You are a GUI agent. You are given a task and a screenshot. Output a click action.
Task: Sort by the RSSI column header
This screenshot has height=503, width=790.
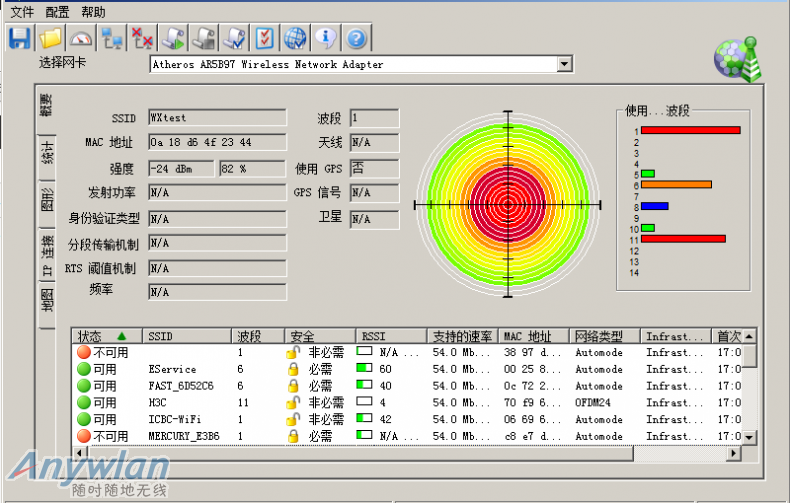[x=391, y=336]
